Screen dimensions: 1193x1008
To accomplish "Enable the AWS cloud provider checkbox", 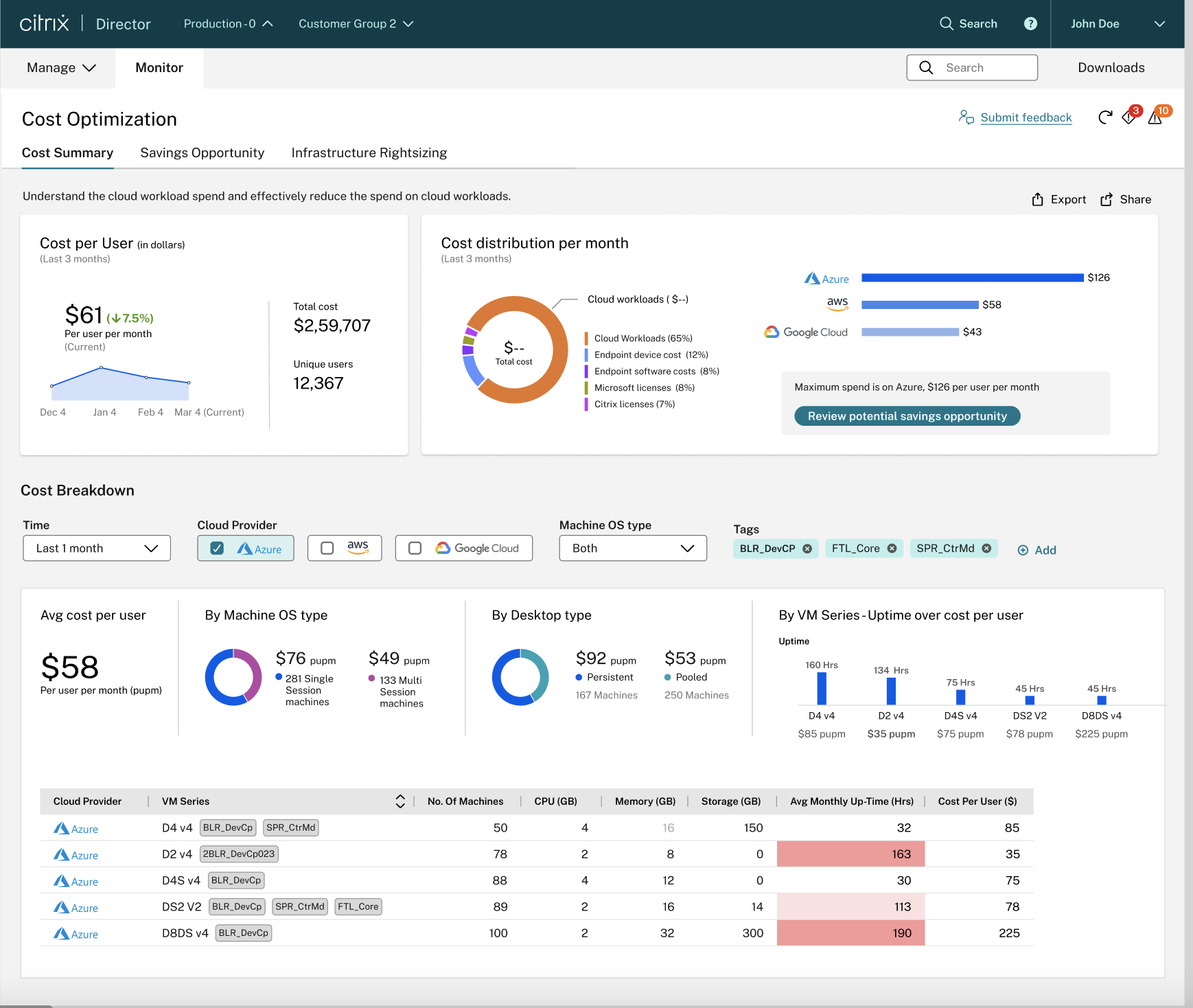I will pyautogui.click(x=327, y=549).
